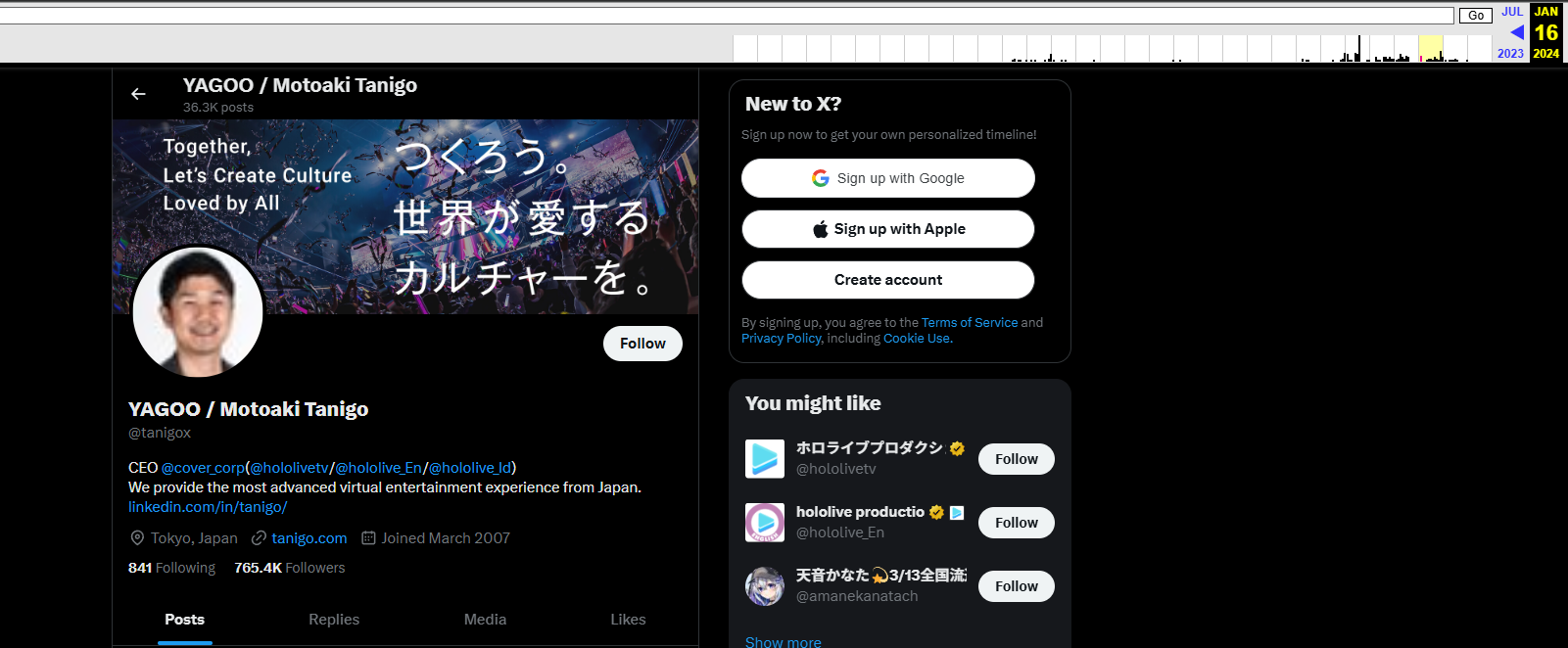View the 841 Following list
Viewport: 1568px width, 648px height.
[171, 568]
